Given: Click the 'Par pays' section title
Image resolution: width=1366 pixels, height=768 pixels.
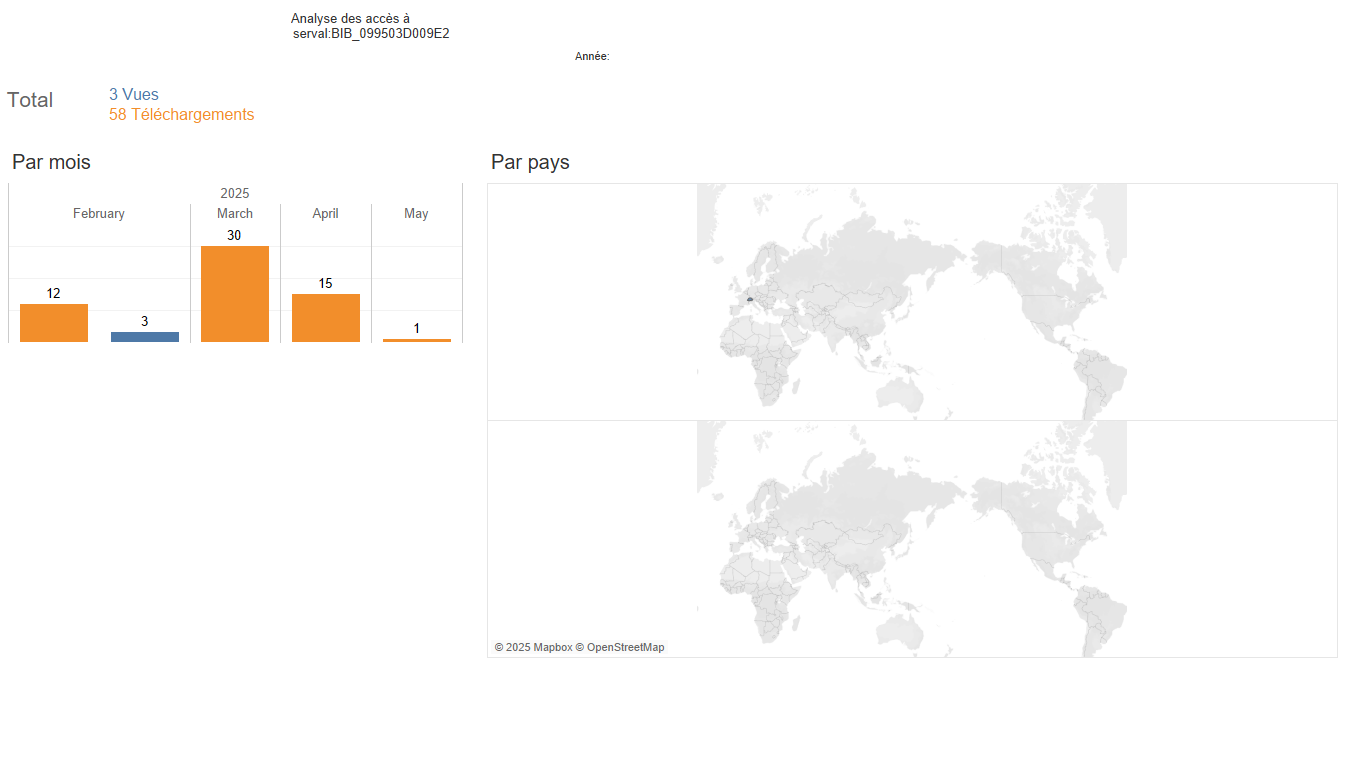Looking at the screenshot, I should click(x=530, y=162).
